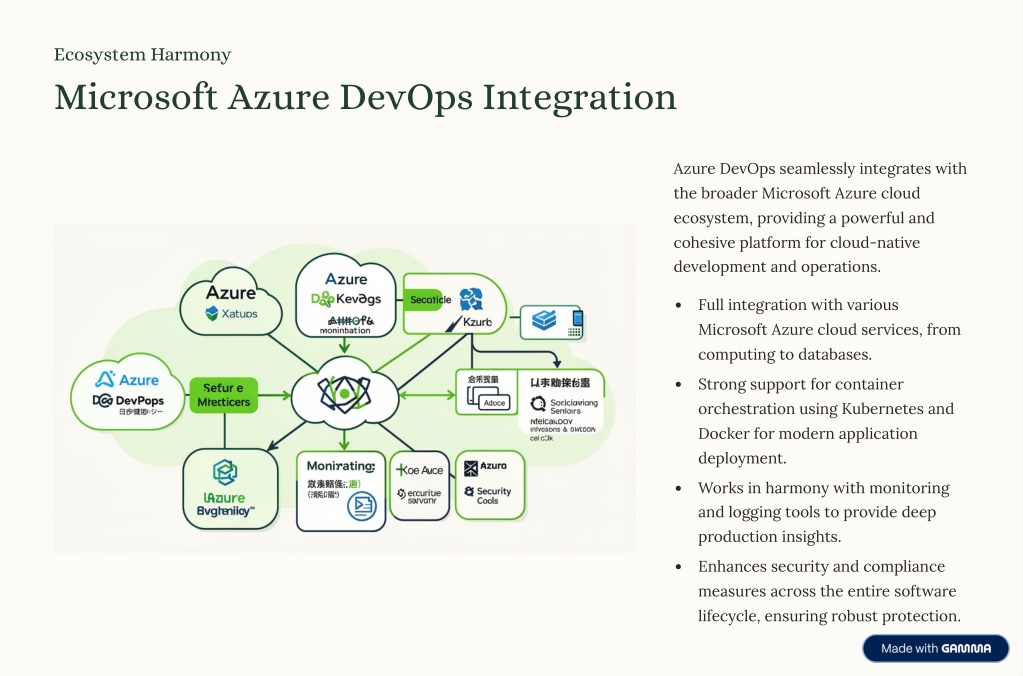The image size is (1023, 676).
Task: Select the hexagon icon above IAzure Bvgteniloy
Action: 225,472
